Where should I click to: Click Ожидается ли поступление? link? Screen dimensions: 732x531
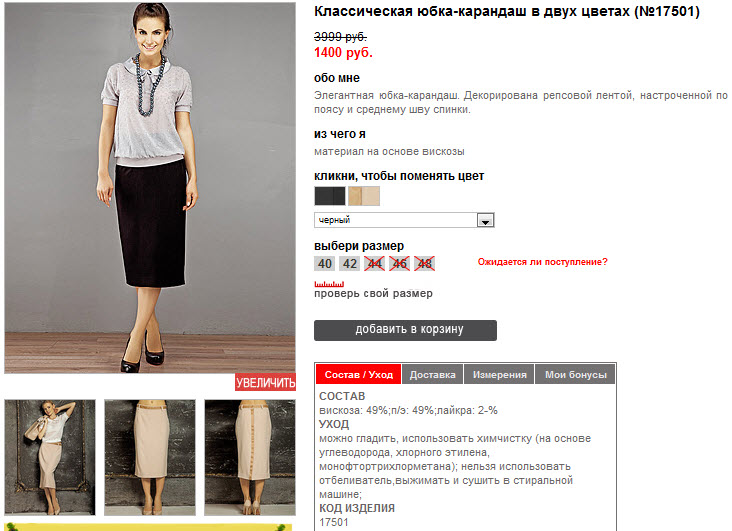coord(542,262)
